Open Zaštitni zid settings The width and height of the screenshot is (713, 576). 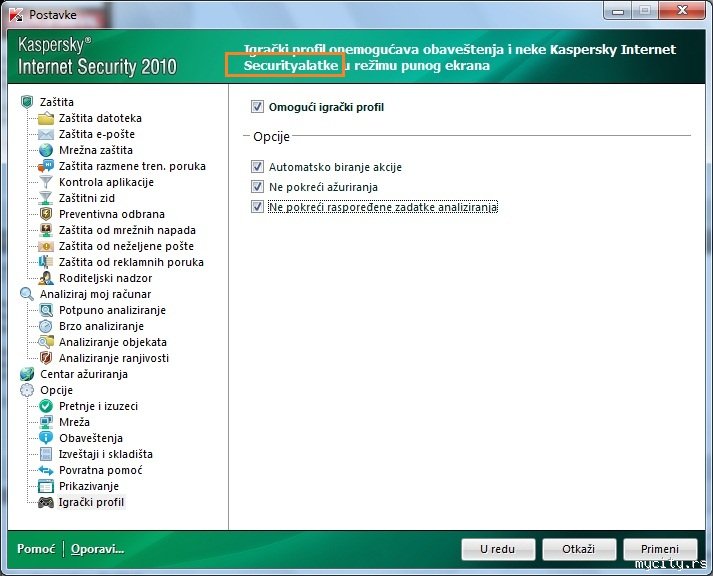pos(87,198)
